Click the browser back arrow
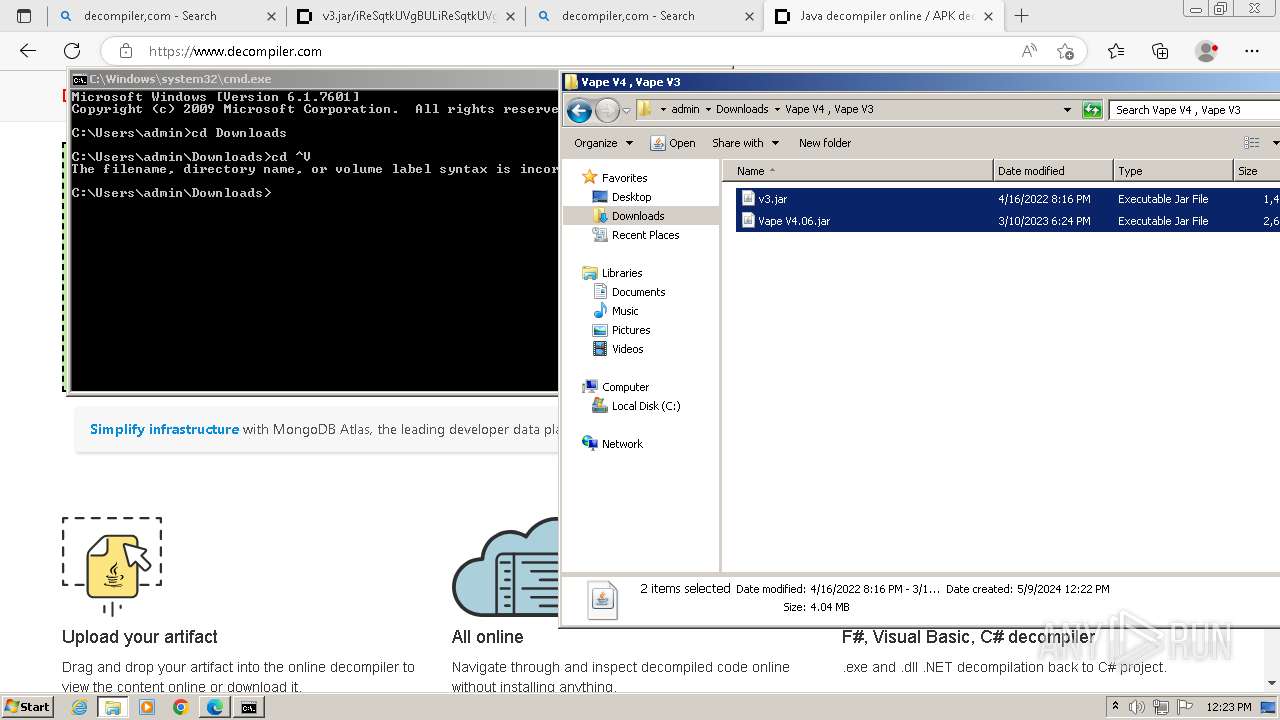The height and width of the screenshot is (720, 1280). [x=28, y=51]
